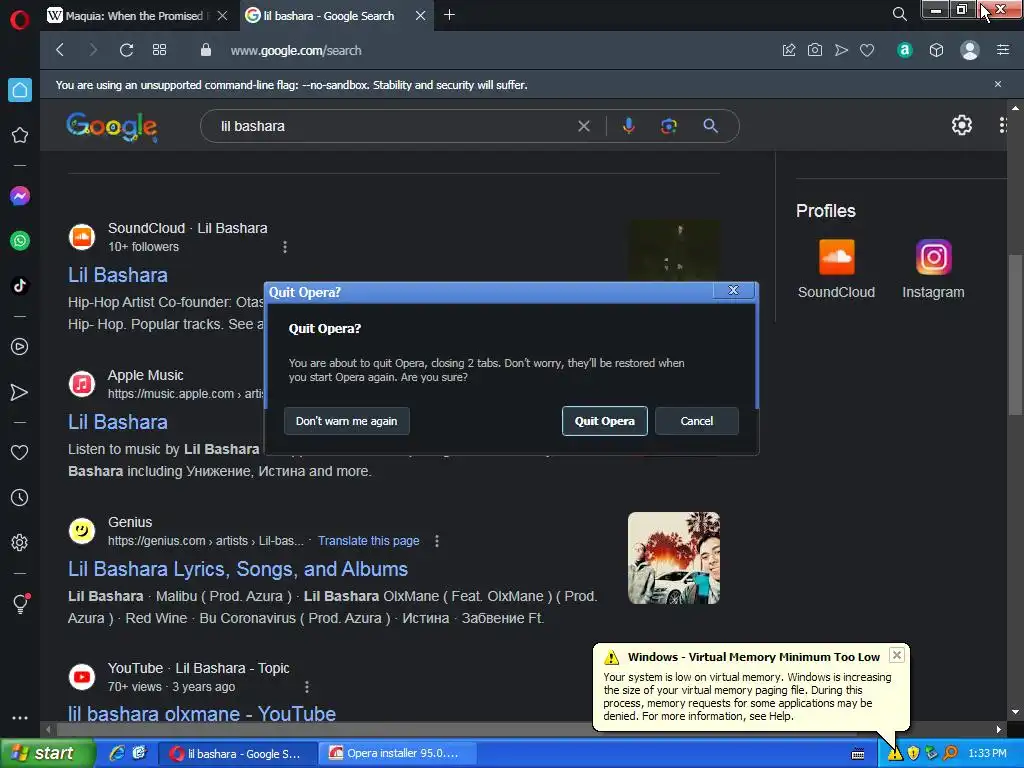The height and width of the screenshot is (768, 1024).
Task: Open the lightbulb tips icon in sidebar
Action: pyautogui.click(x=20, y=603)
